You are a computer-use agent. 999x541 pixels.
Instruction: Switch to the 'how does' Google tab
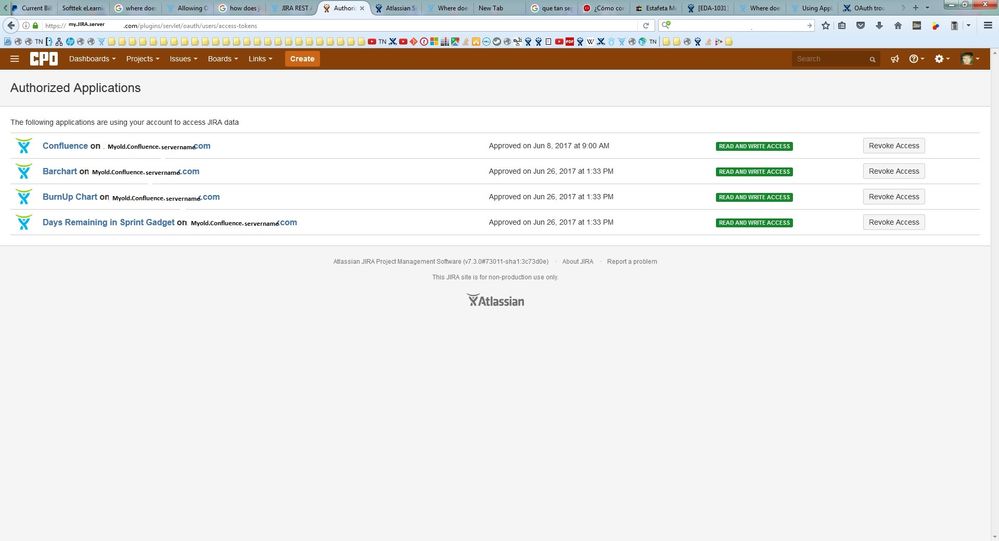point(240,8)
